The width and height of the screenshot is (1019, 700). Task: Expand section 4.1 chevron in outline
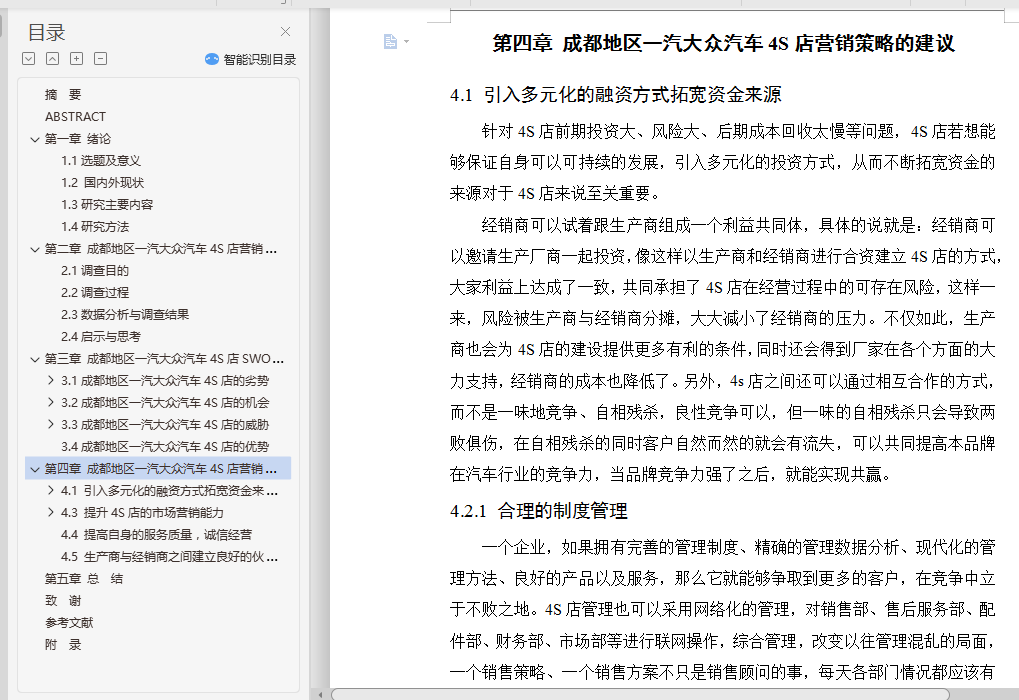51,490
